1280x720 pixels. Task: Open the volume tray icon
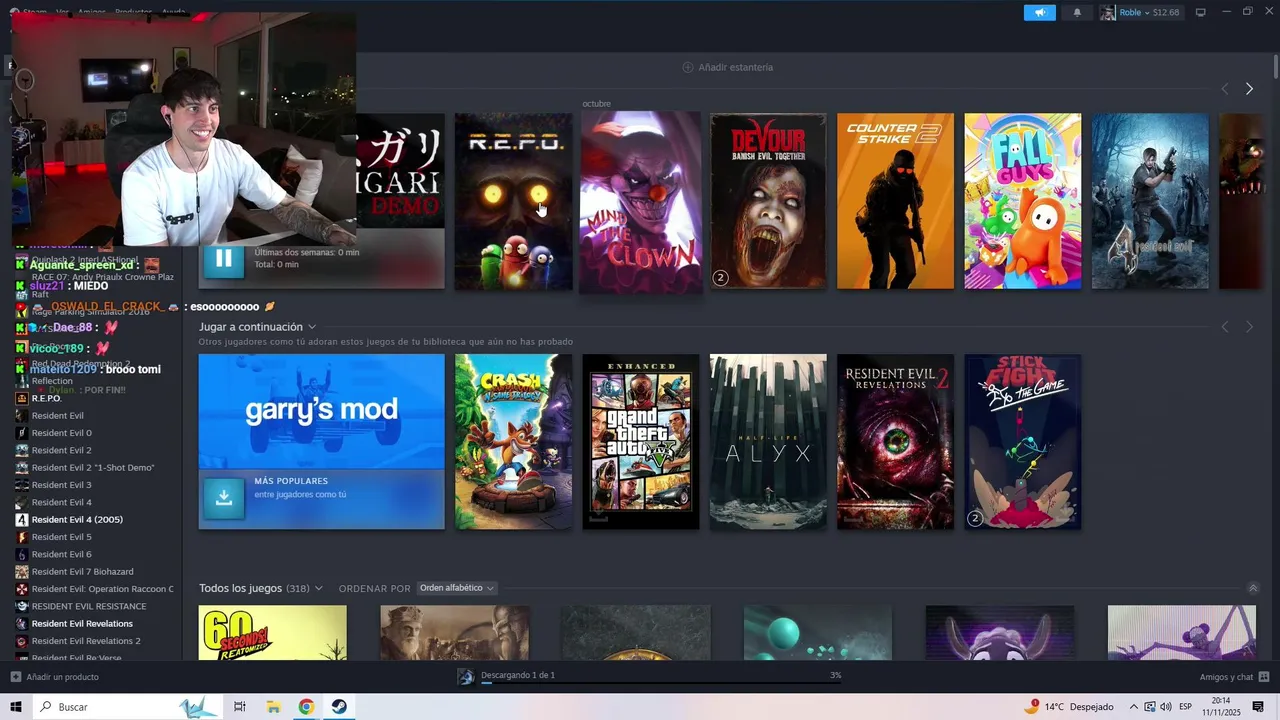1166,707
